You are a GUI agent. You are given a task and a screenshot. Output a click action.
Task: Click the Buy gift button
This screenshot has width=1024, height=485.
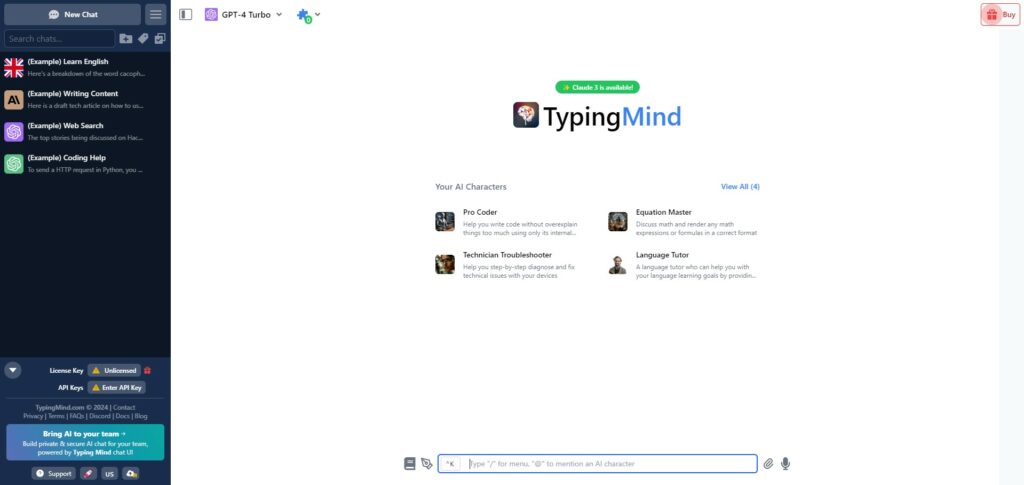tap(1000, 15)
